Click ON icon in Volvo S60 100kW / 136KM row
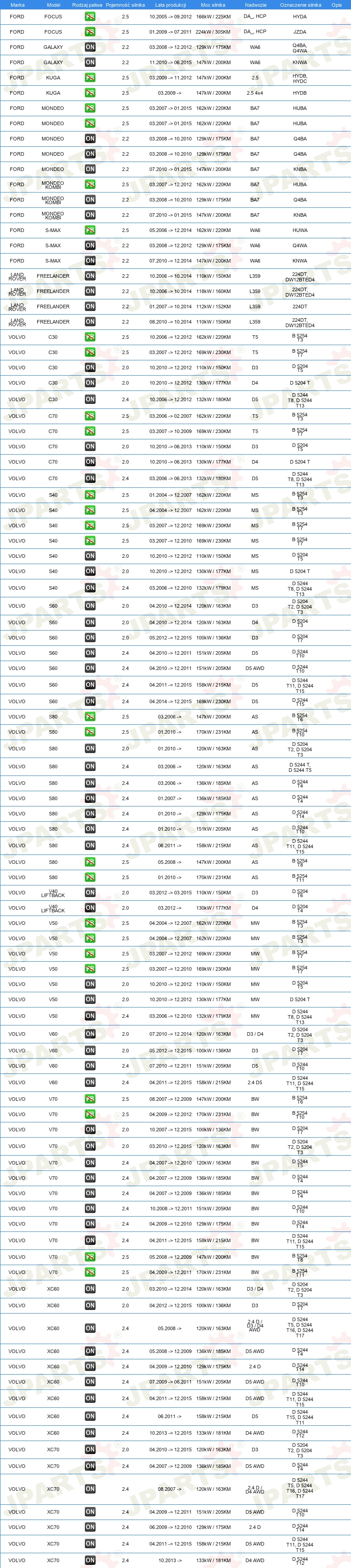This screenshot has width=351, height=1568. point(90,638)
